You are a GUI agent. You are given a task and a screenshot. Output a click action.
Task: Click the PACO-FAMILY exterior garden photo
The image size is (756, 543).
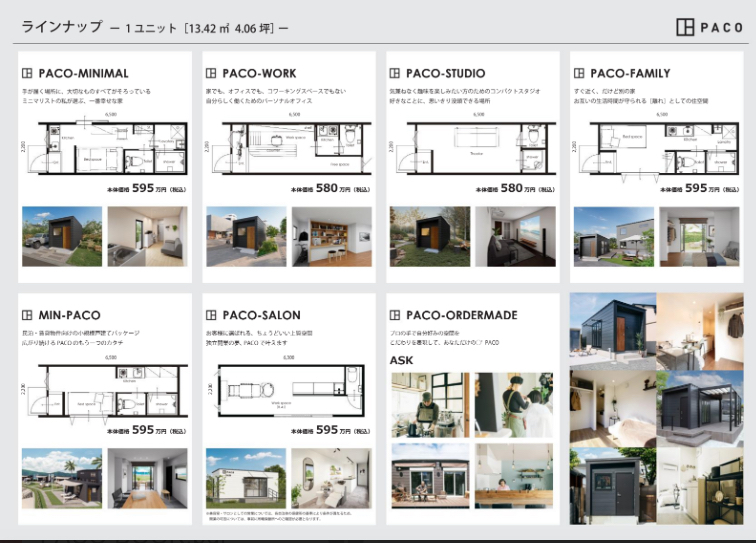pyautogui.click(x=614, y=237)
